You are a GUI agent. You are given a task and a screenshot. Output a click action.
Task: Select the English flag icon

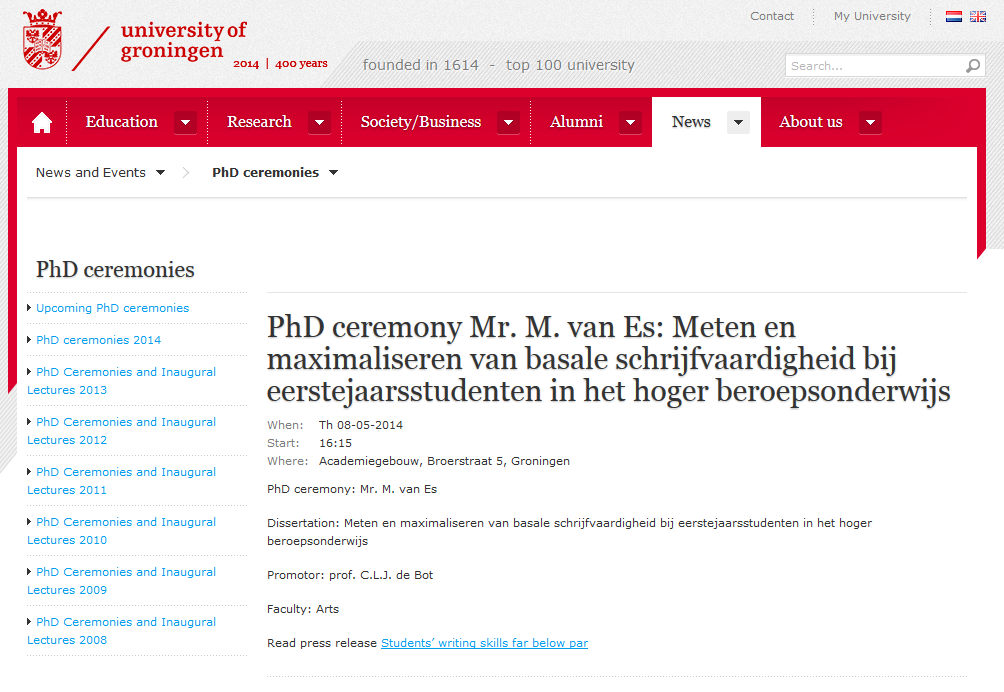pos(977,17)
